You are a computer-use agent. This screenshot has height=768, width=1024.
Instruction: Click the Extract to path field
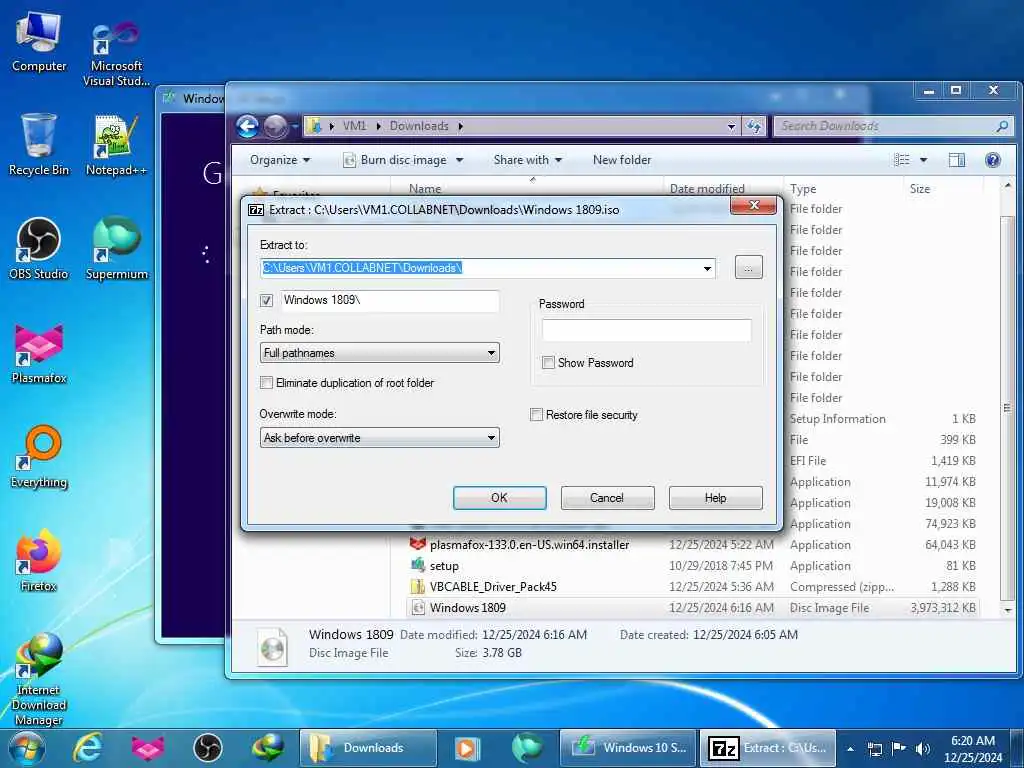click(480, 268)
